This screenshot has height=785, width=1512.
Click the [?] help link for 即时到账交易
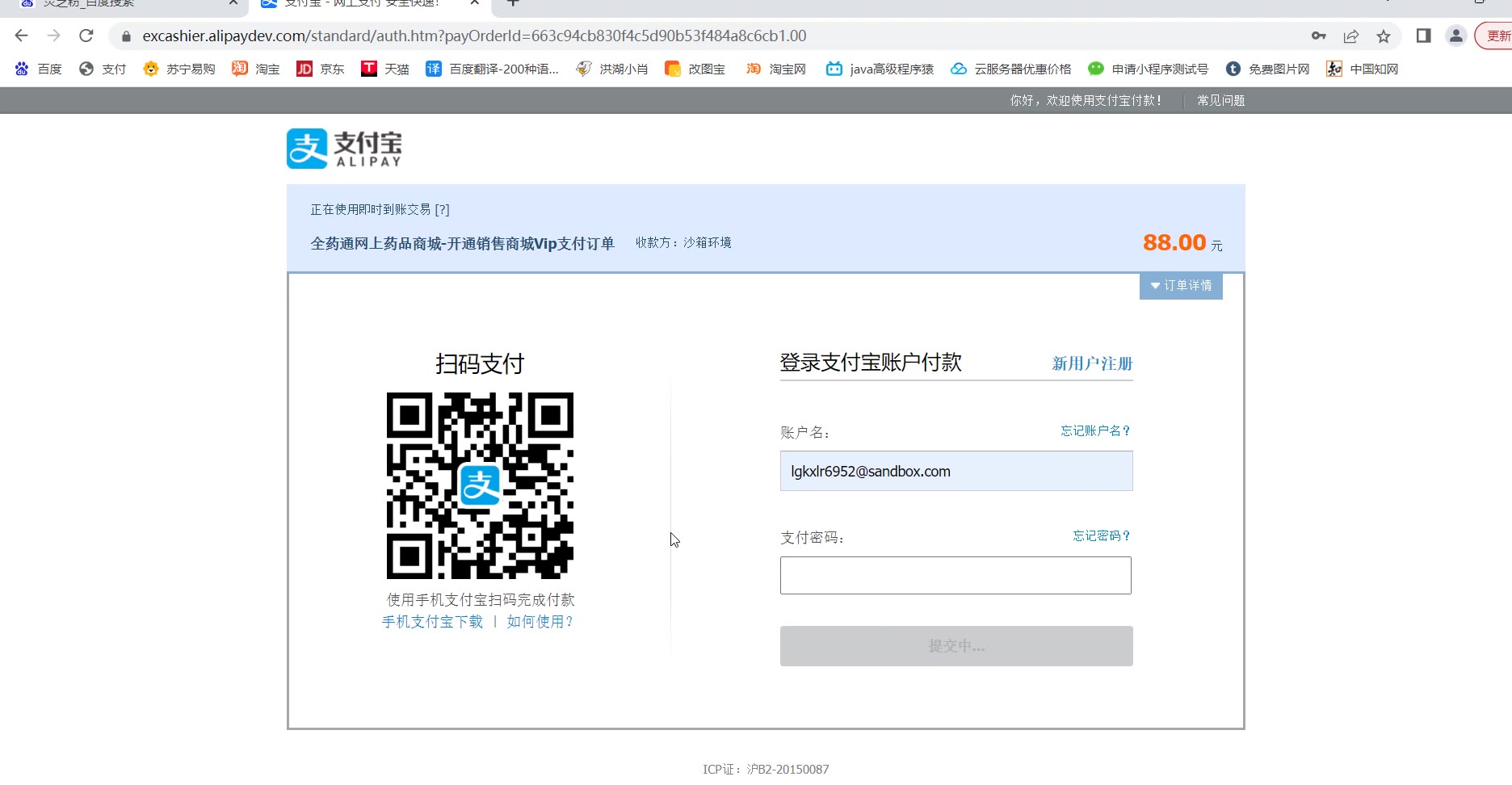(442, 209)
